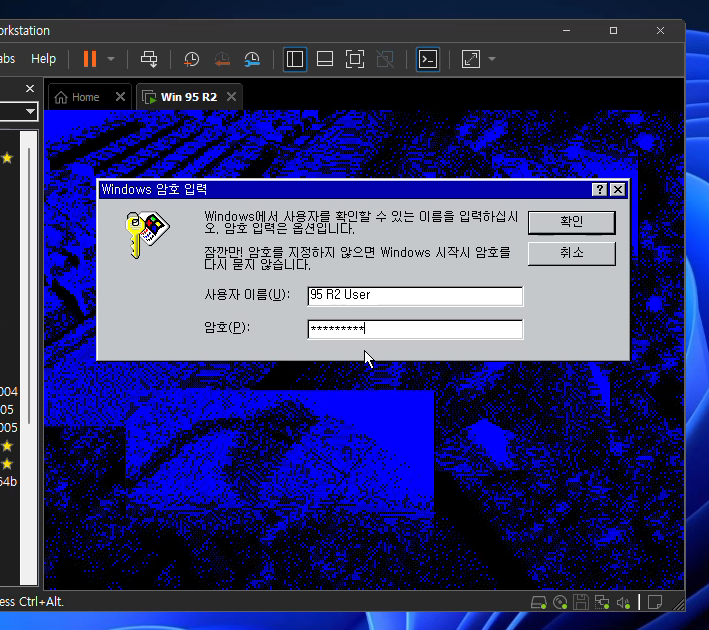Close the Home tab
Image resolution: width=709 pixels, height=630 pixels.
click(120, 97)
